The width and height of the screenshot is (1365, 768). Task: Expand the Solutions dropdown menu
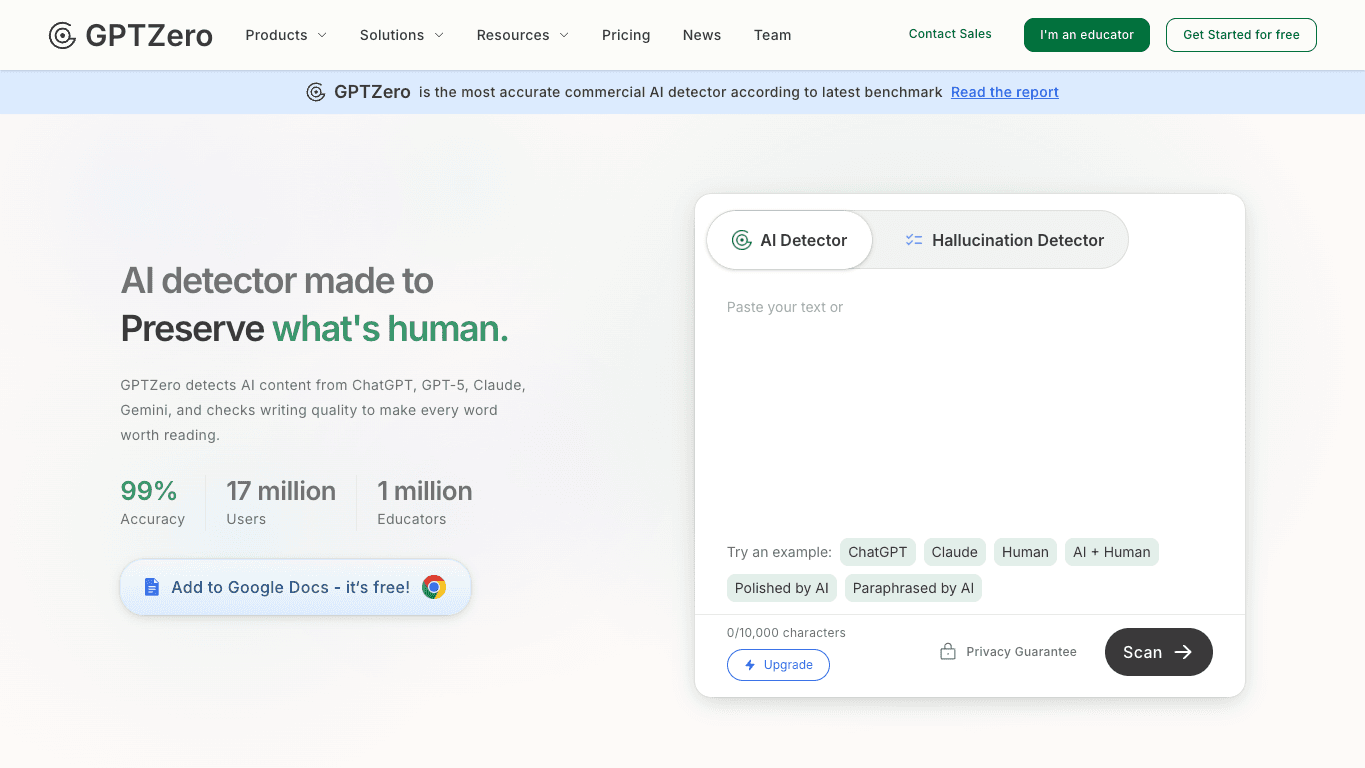pos(402,35)
